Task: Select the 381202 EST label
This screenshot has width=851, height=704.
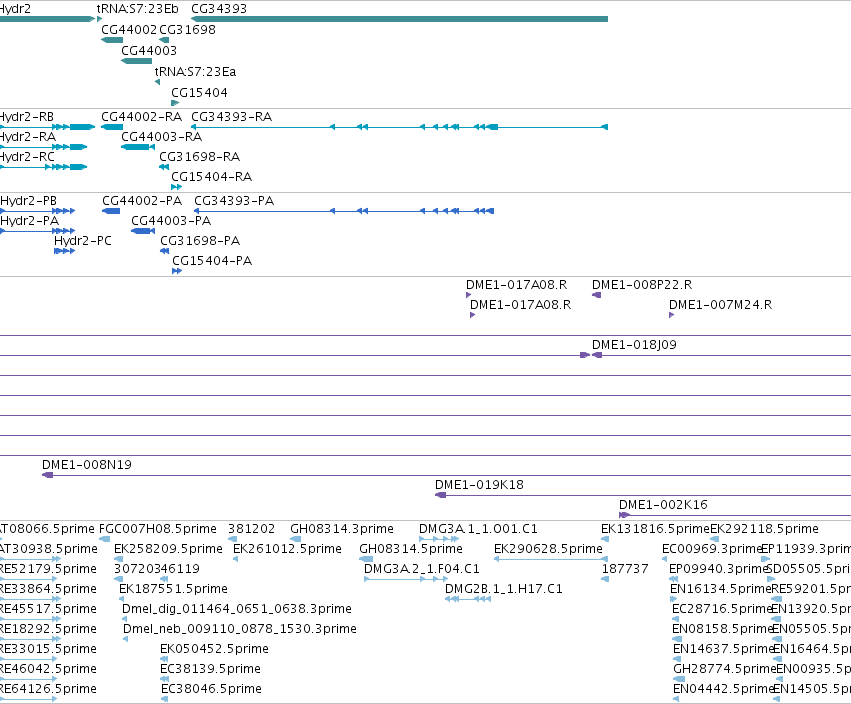Action: pyautogui.click(x=251, y=529)
